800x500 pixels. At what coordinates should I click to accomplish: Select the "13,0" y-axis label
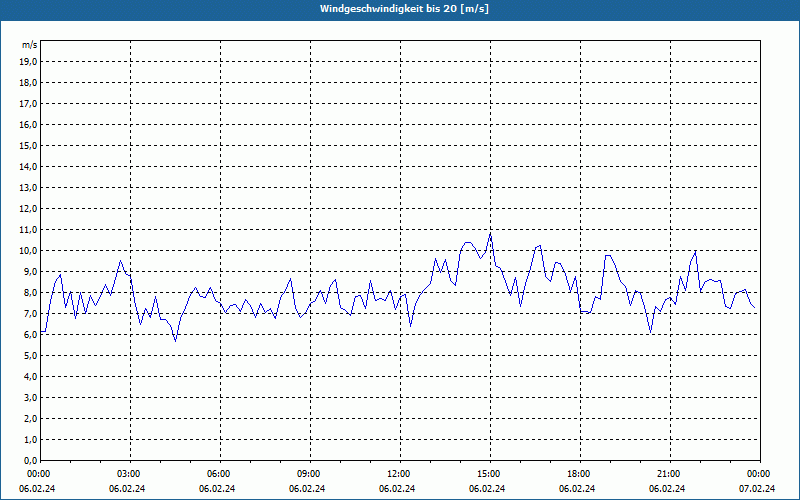tap(28, 188)
